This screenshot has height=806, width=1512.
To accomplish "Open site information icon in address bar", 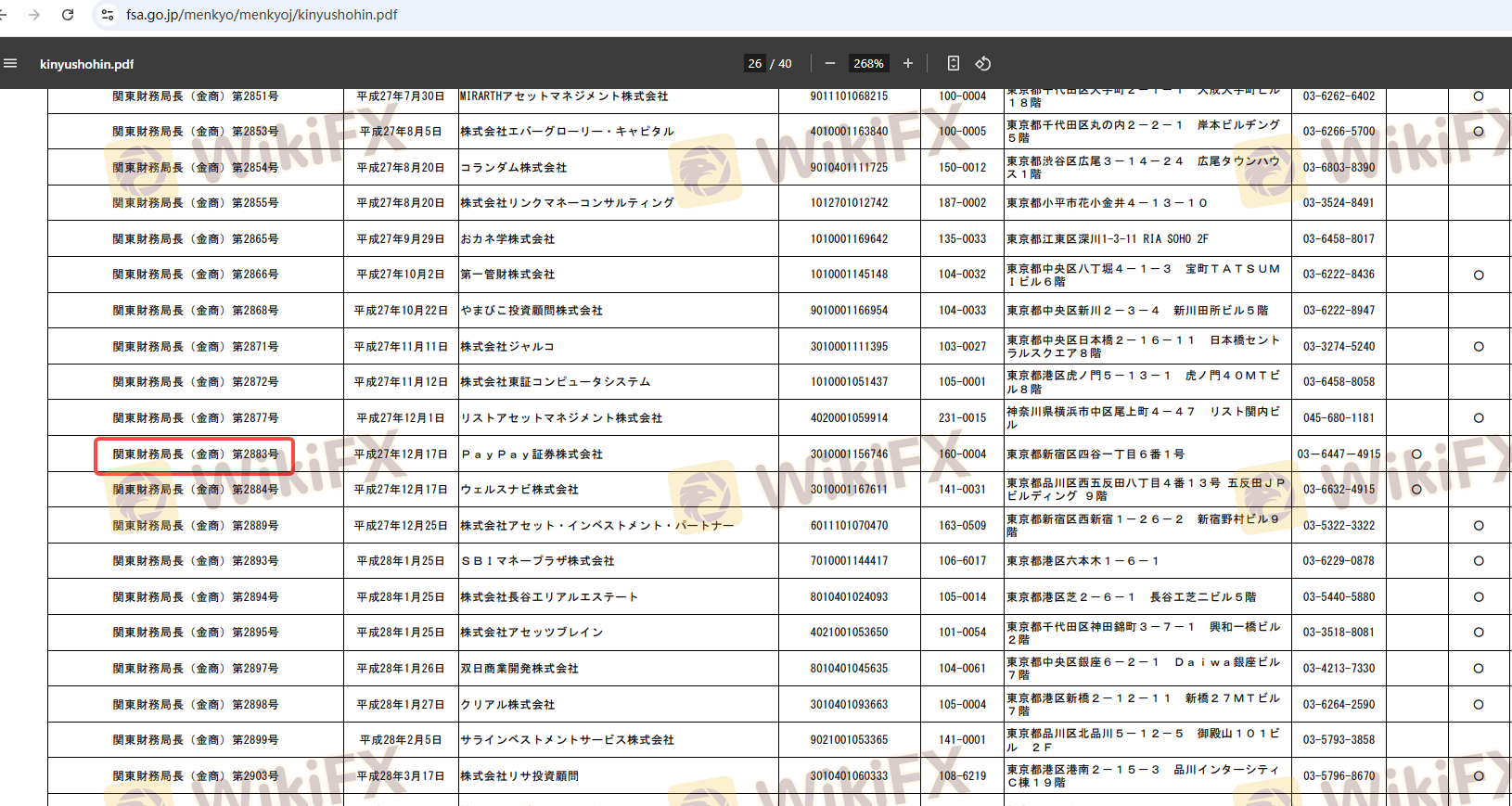I will tap(108, 15).
